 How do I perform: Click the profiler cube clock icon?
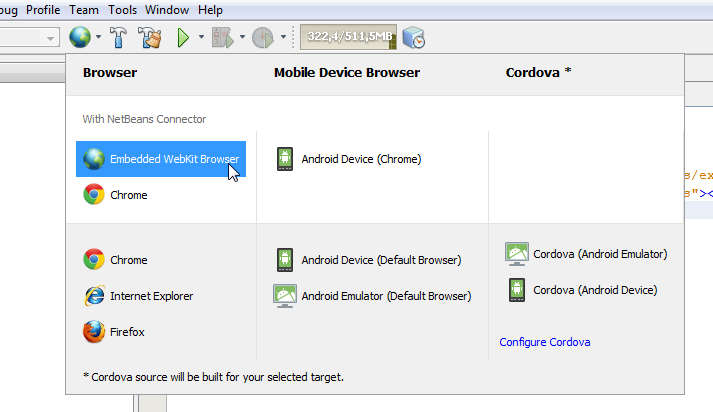[x=414, y=38]
